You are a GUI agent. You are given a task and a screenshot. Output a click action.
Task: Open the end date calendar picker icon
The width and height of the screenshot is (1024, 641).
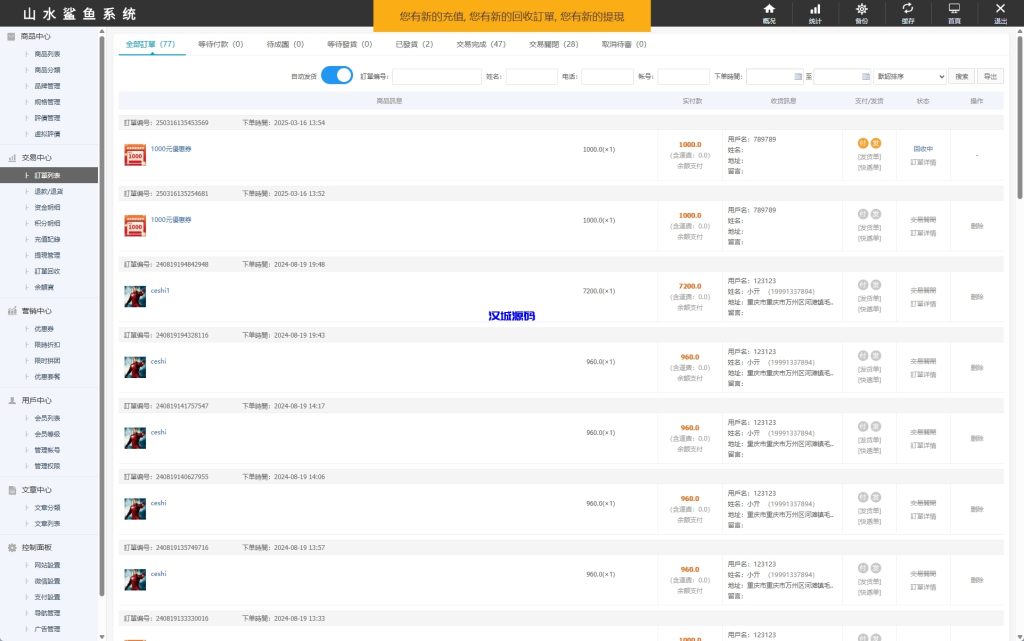pos(864,75)
